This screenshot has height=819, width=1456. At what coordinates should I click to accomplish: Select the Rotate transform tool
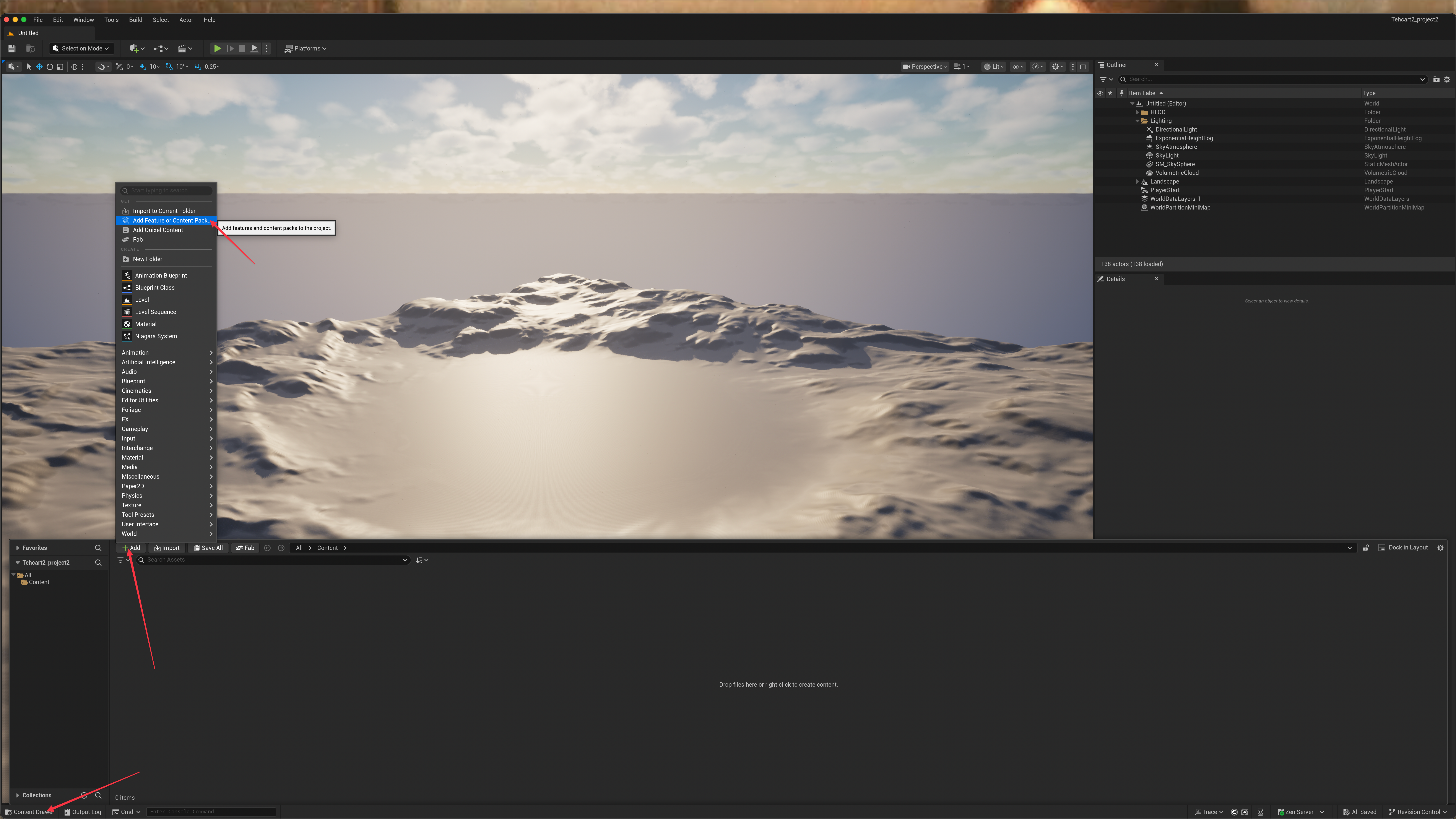coord(50,67)
